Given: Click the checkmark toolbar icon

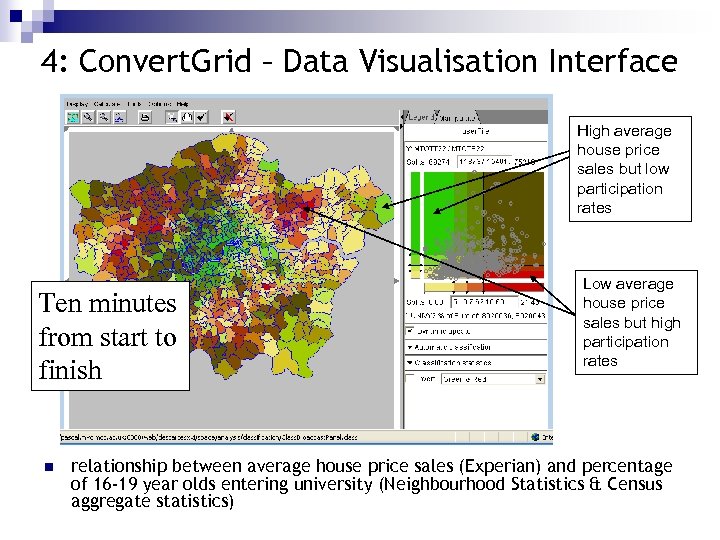Looking at the screenshot, I should point(201,118).
